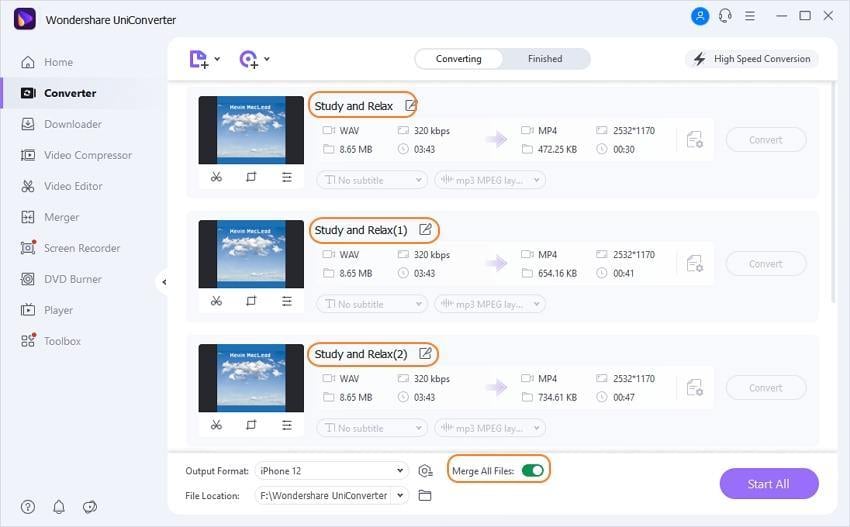Click Study and Relax(2) video thumbnail

click(x=251, y=378)
